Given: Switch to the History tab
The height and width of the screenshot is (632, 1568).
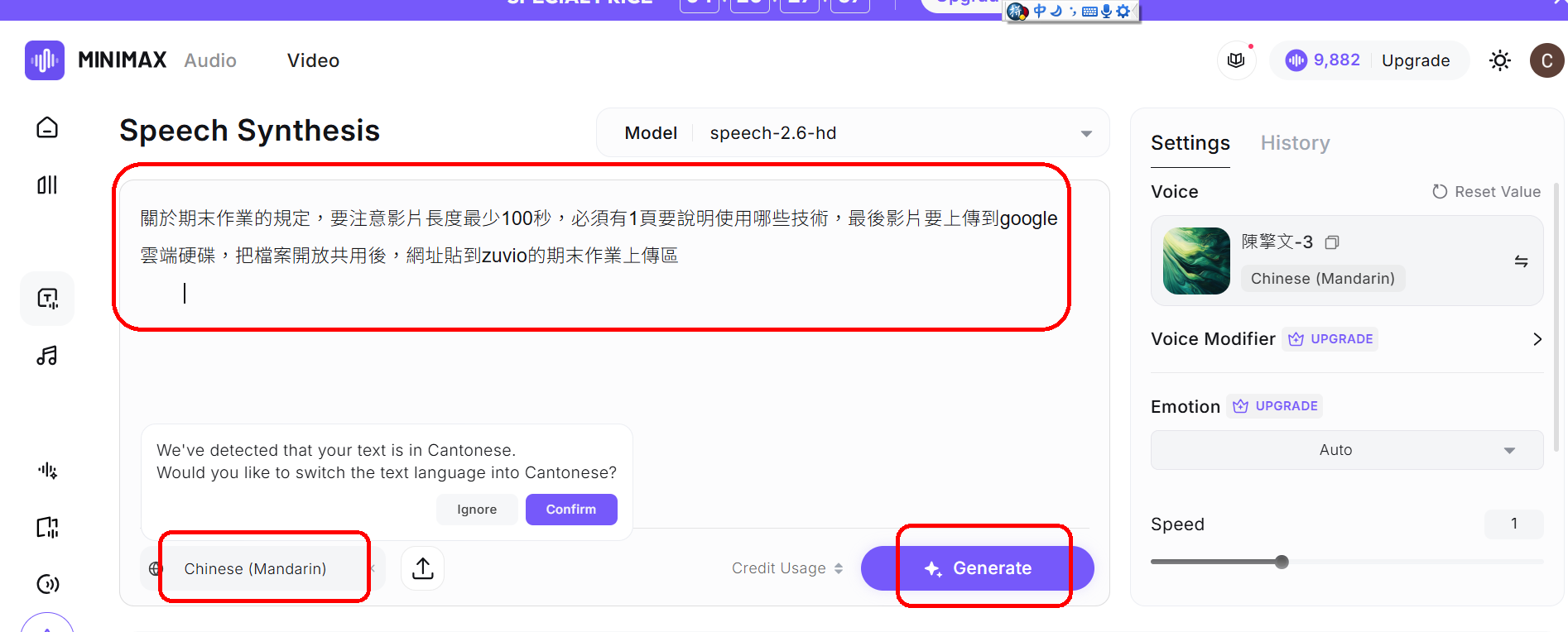Looking at the screenshot, I should pos(1295,143).
